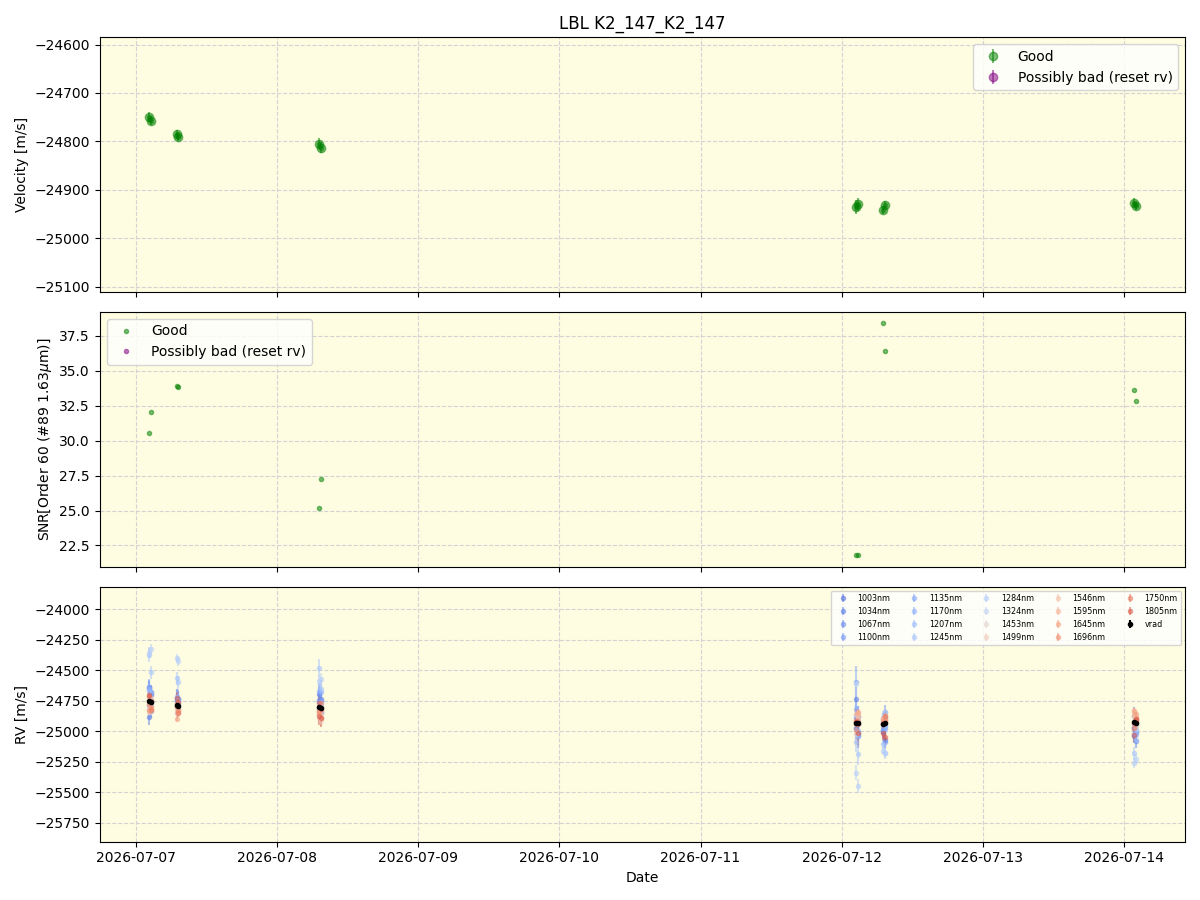Viewport: 1200px width, 900px height.
Task: Click the RV [m/s] axis label
Action: pos(21,714)
